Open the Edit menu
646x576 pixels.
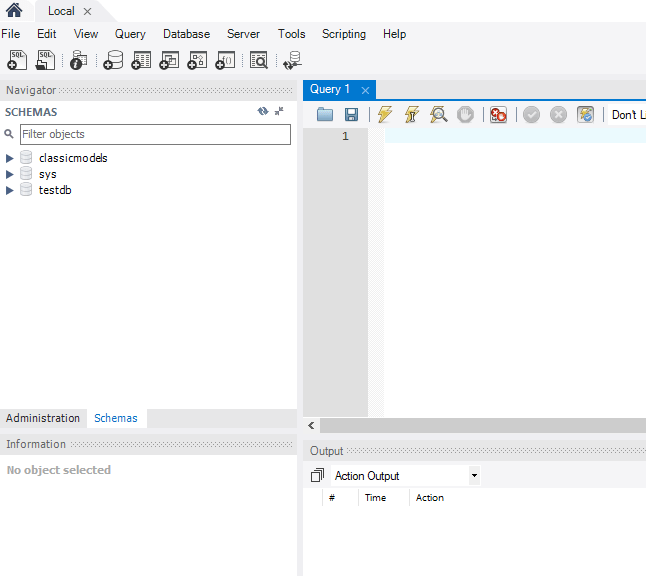coord(47,34)
